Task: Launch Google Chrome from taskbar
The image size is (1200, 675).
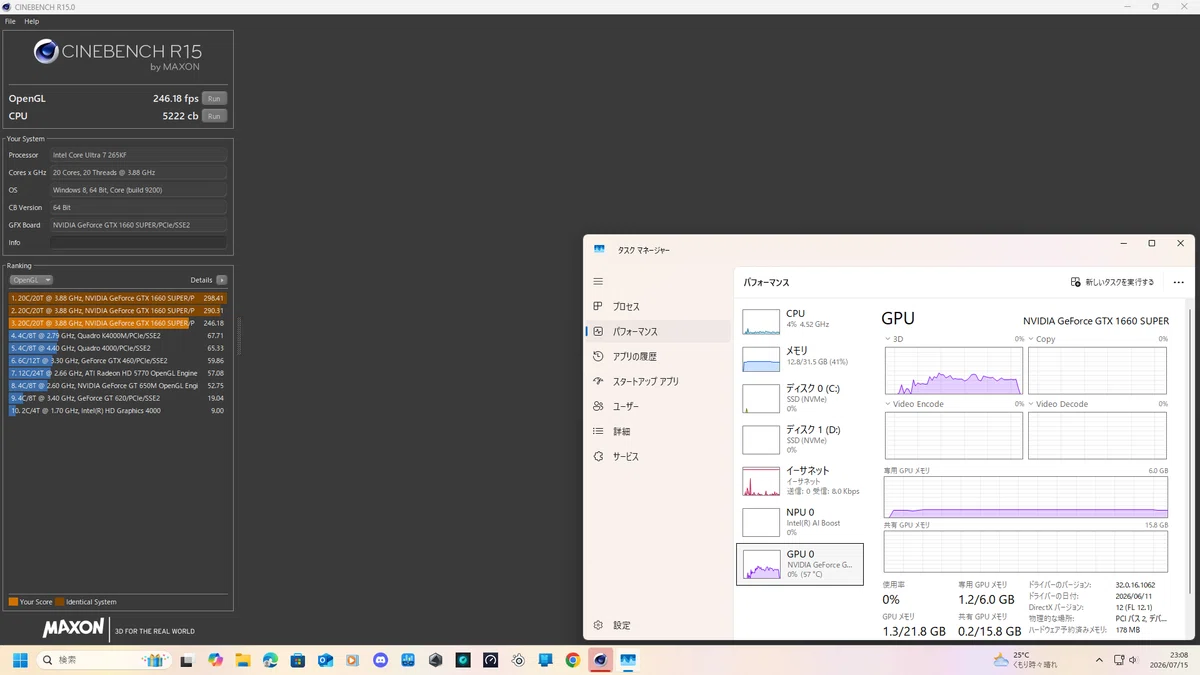Action: tap(572, 660)
